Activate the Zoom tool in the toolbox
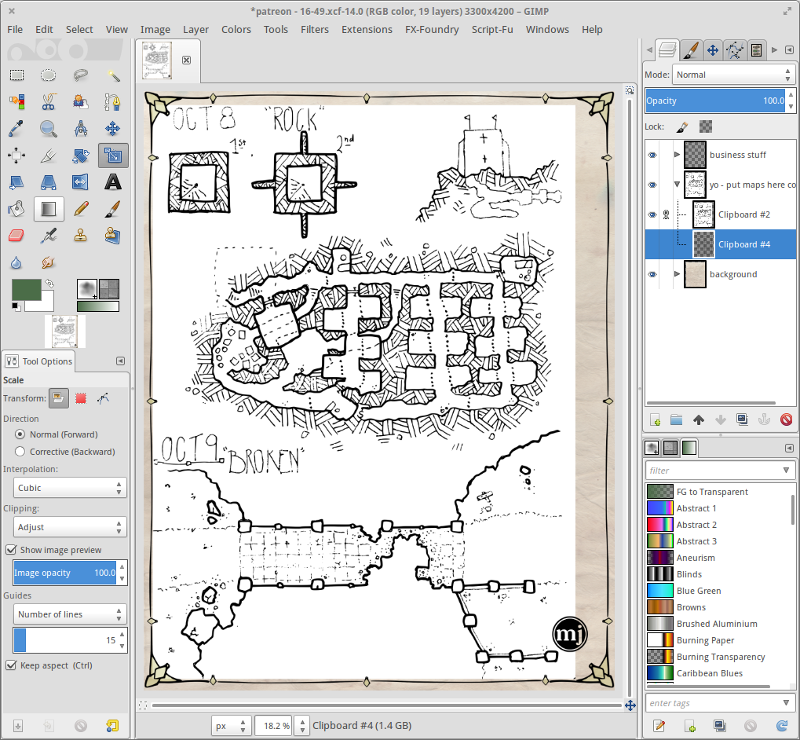The image size is (800, 740). tap(48, 128)
